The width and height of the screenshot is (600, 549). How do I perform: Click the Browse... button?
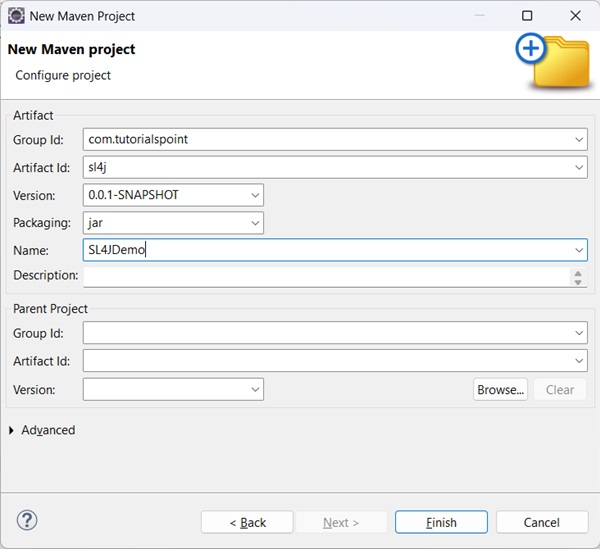pos(500,389)
